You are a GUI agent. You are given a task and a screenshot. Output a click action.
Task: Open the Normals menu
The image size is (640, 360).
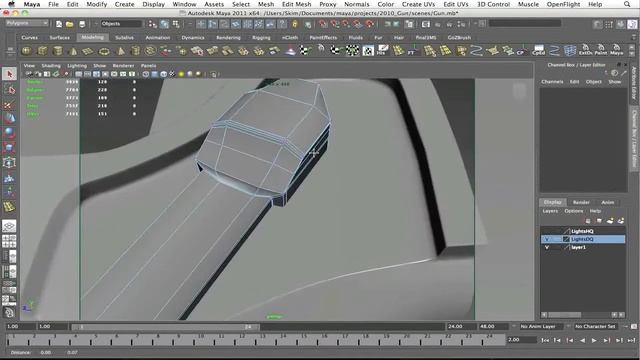coord(357,4)
